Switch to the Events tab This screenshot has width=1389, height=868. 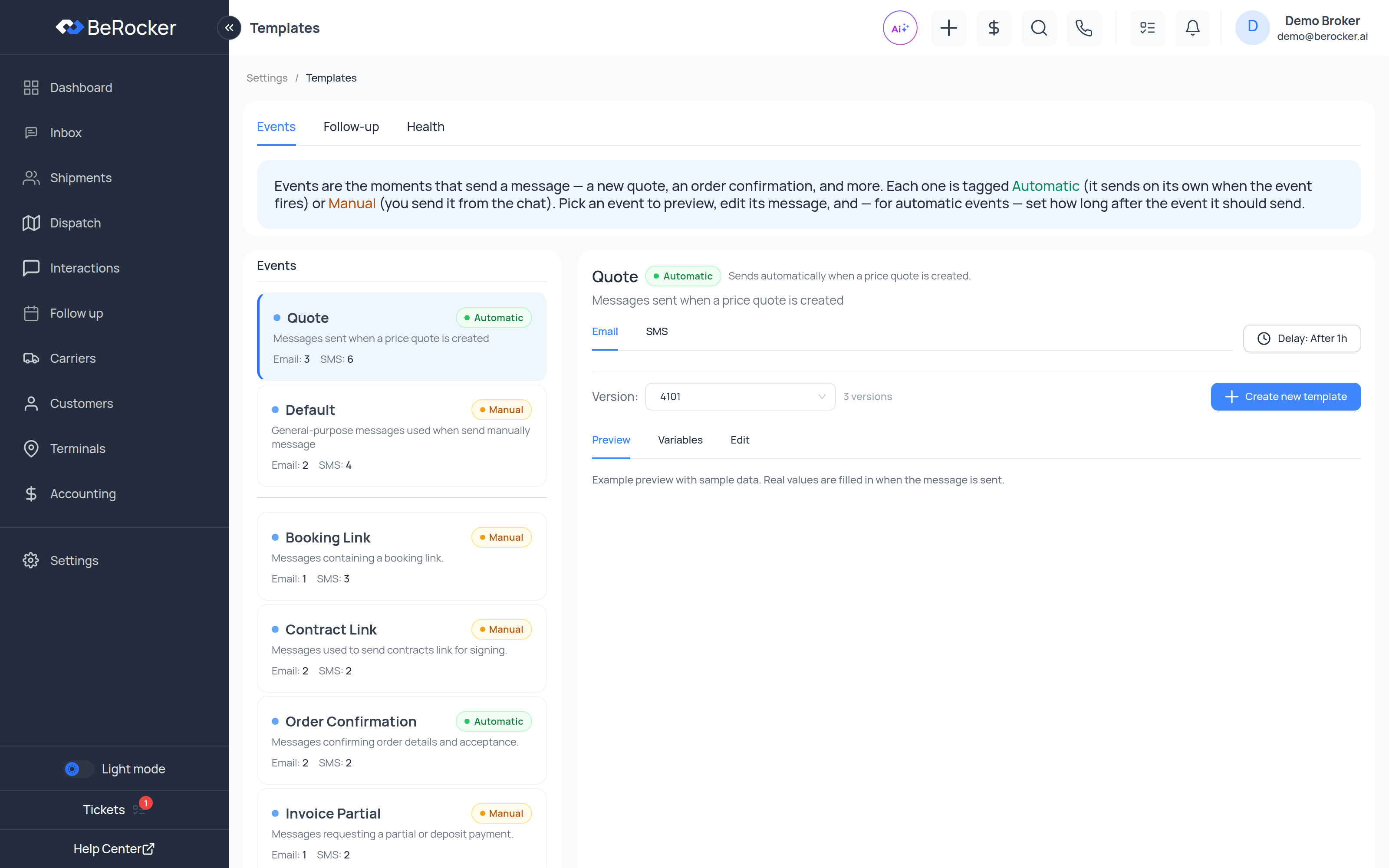pyautogui.click(x=276, y=127)
